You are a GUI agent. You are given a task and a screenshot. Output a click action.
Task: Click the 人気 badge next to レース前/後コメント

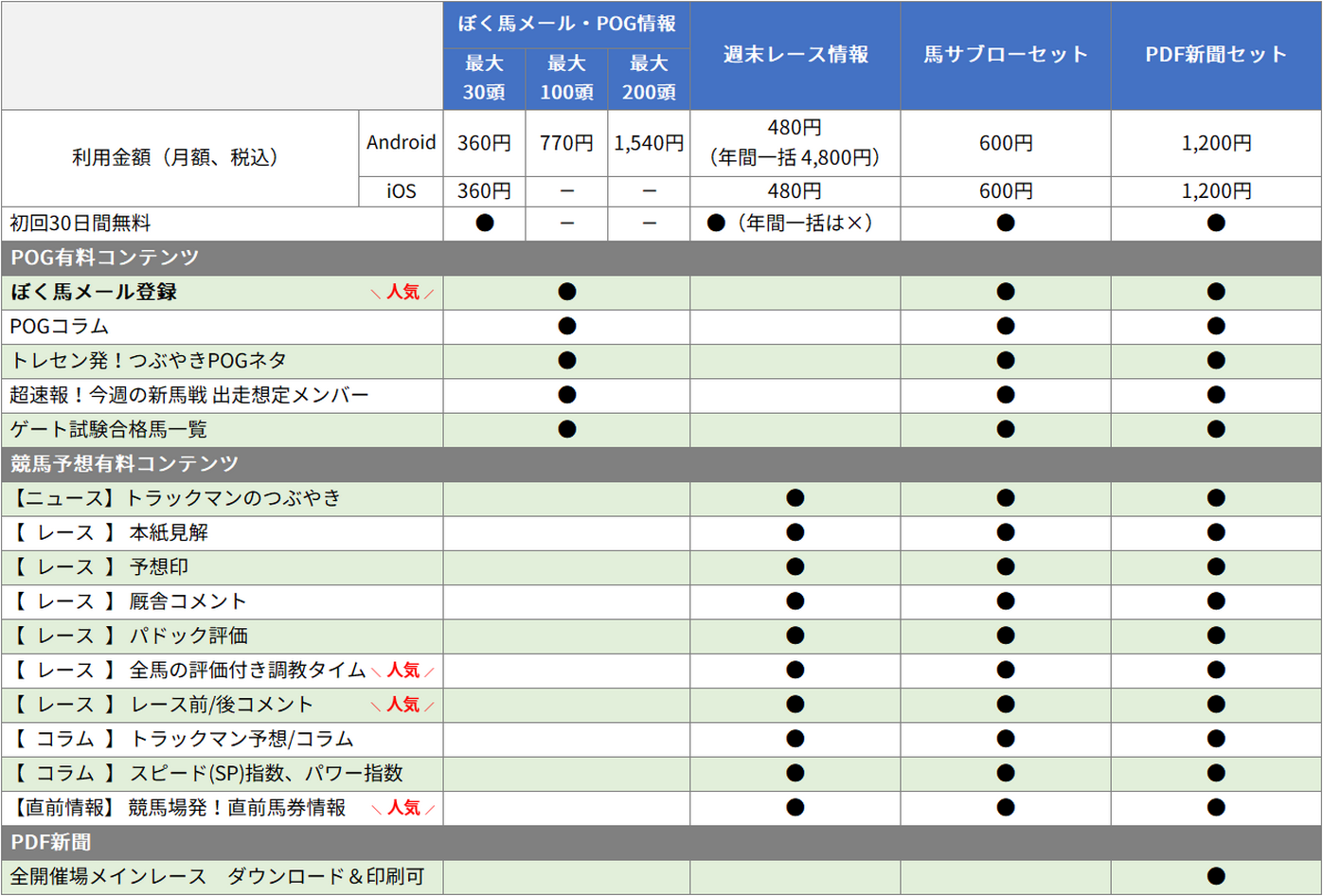(x=402, y=705)
